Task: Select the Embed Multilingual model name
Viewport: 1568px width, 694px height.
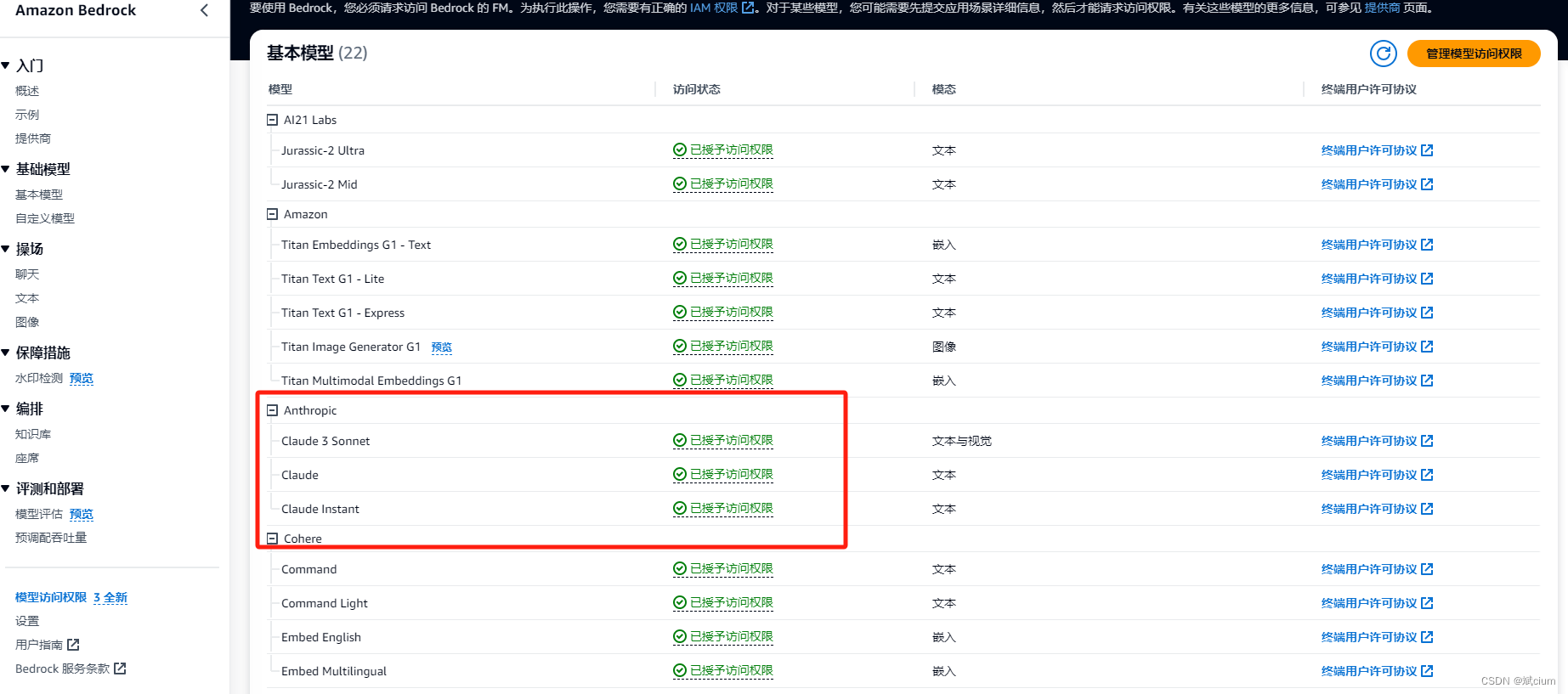Action: (334, 671)
